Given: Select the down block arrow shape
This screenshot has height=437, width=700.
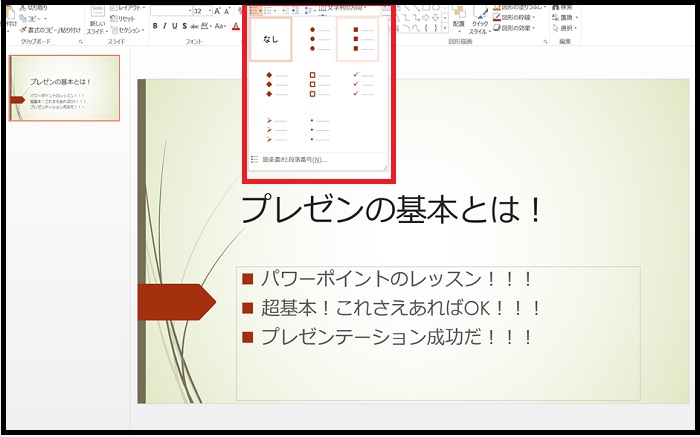Looking at the screenshot, I should coord(436,17).
